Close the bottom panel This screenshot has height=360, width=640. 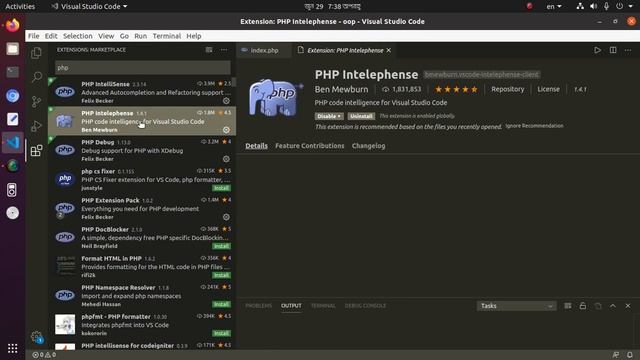click(628, 306)
